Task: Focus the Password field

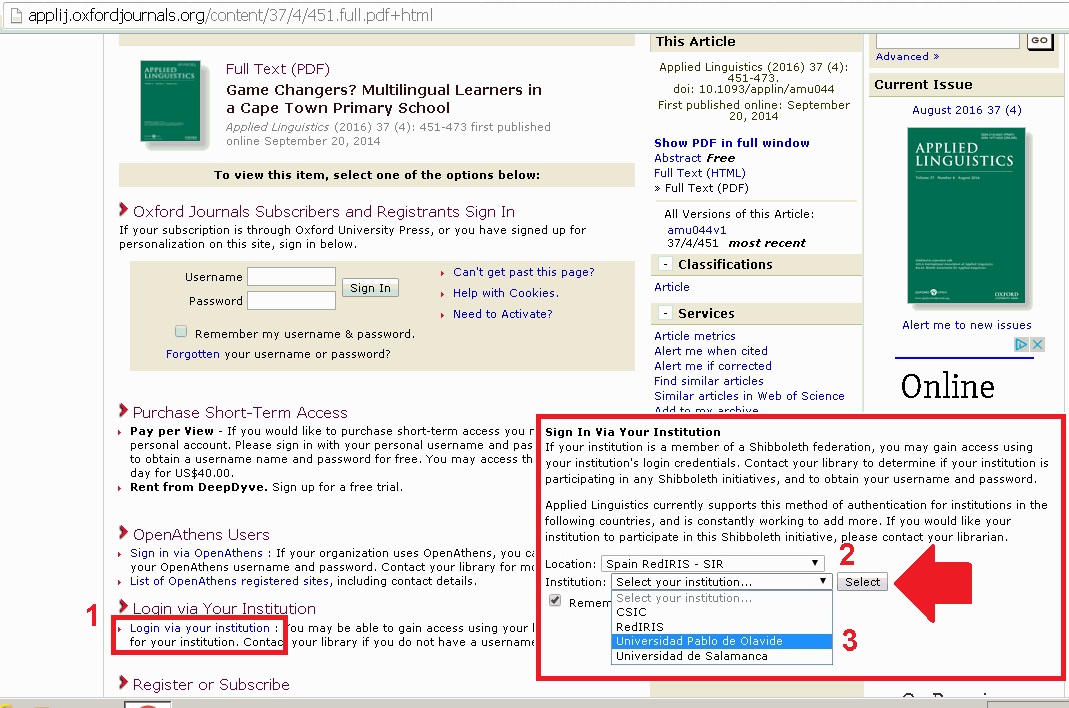Action: pos(291,301)
